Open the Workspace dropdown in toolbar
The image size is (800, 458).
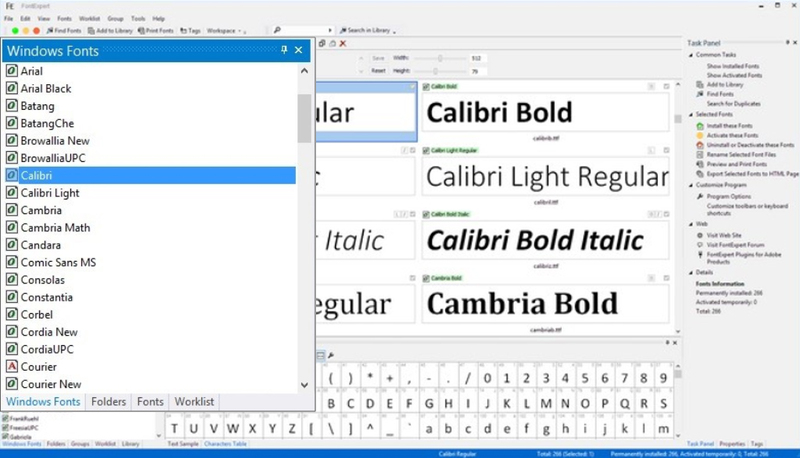(226, 31)
